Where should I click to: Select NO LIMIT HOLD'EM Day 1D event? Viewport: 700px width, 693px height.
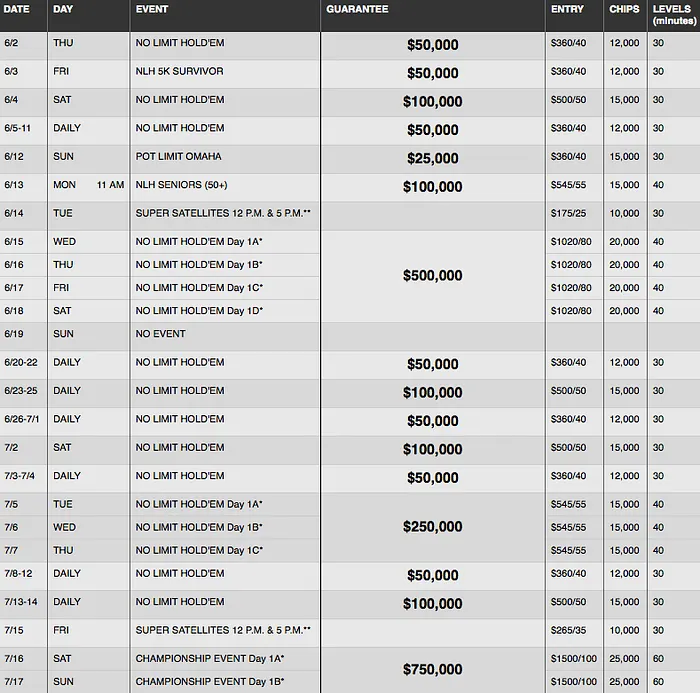coord(199,311)
